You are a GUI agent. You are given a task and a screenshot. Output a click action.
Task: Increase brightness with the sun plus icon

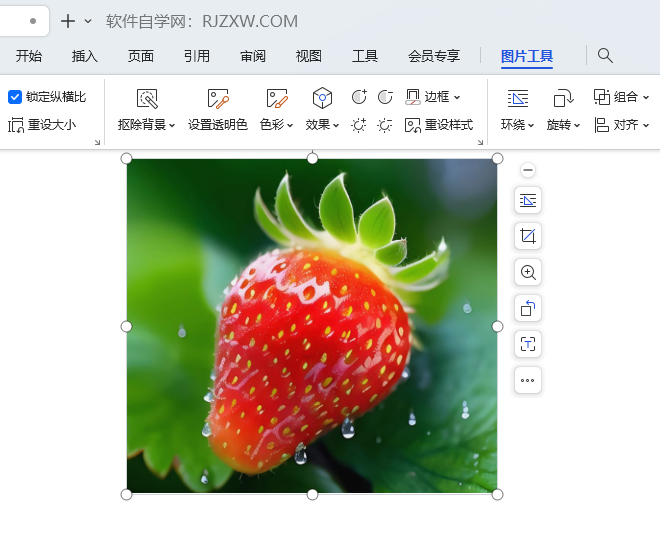(x=359, y=125)
